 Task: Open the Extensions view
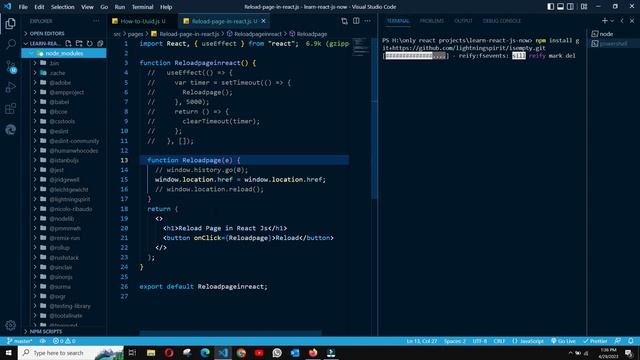coord(11,109)
